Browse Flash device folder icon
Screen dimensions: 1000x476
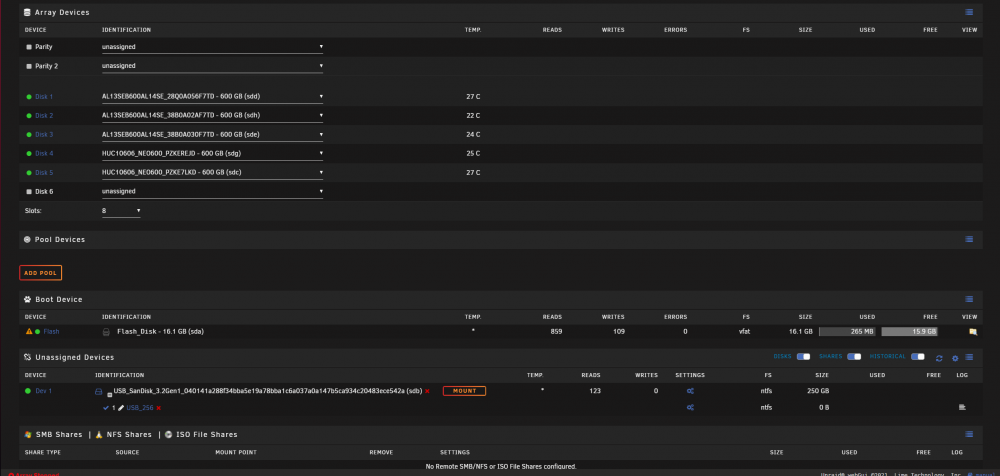973,332
